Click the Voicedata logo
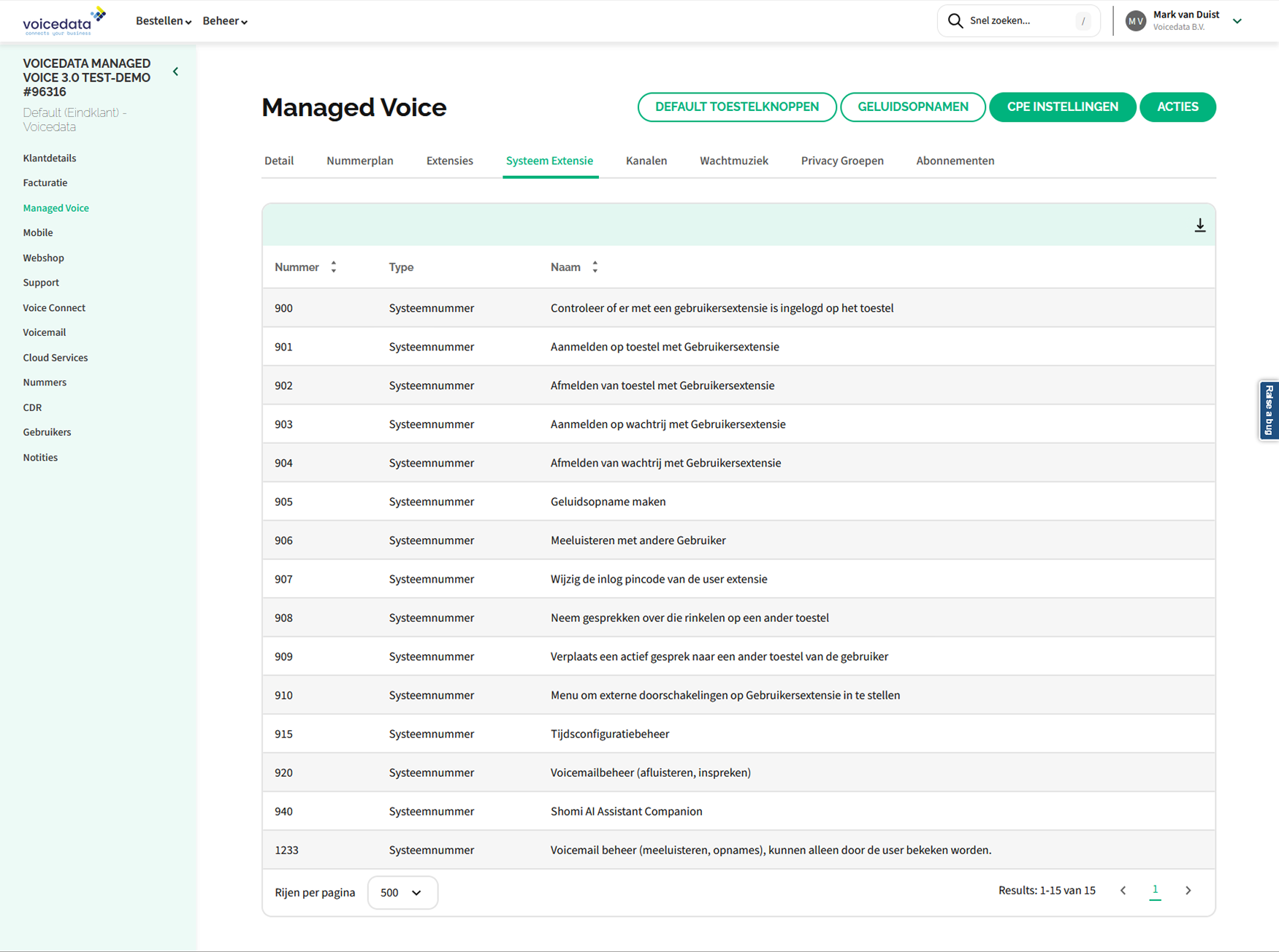 click(64, 21)
